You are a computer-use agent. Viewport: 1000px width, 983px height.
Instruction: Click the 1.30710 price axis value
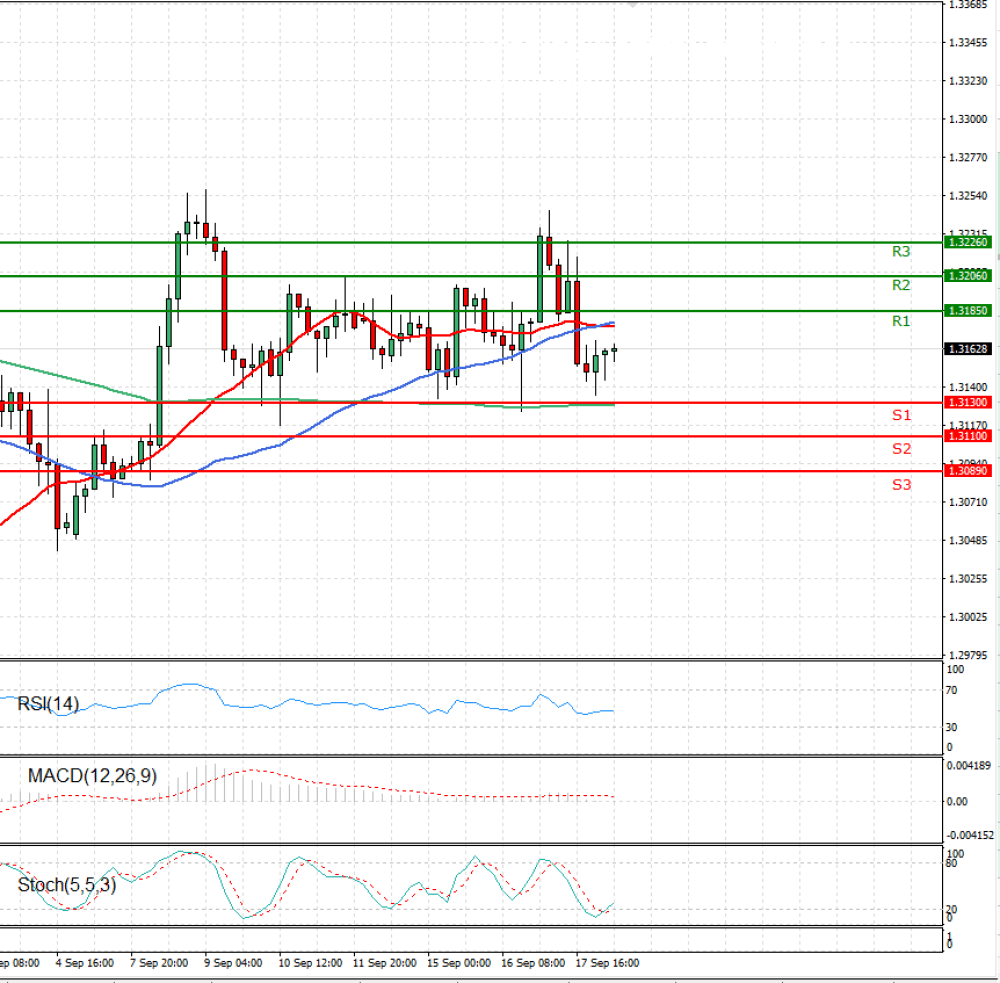(968, 502)
